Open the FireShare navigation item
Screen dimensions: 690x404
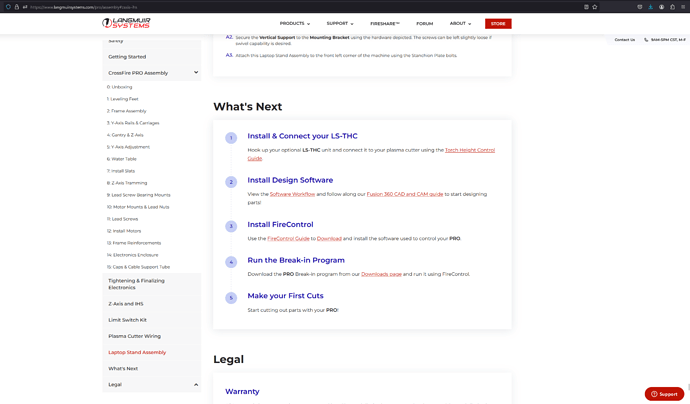pyautogui.click(x=384, y=23)
